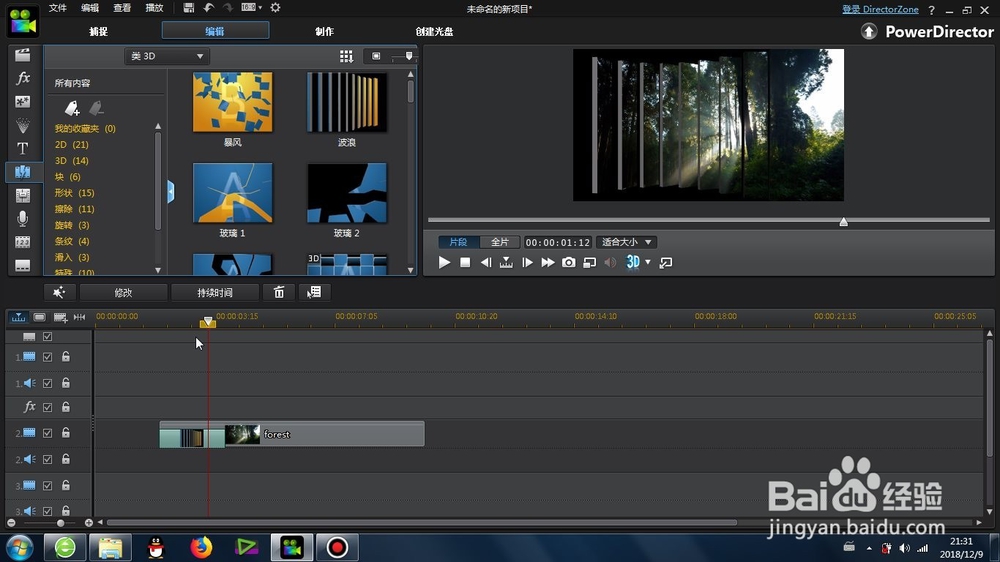Screen dimensions: 1000x562
Task: Open the 播放 menu
Action: [154, 8]
